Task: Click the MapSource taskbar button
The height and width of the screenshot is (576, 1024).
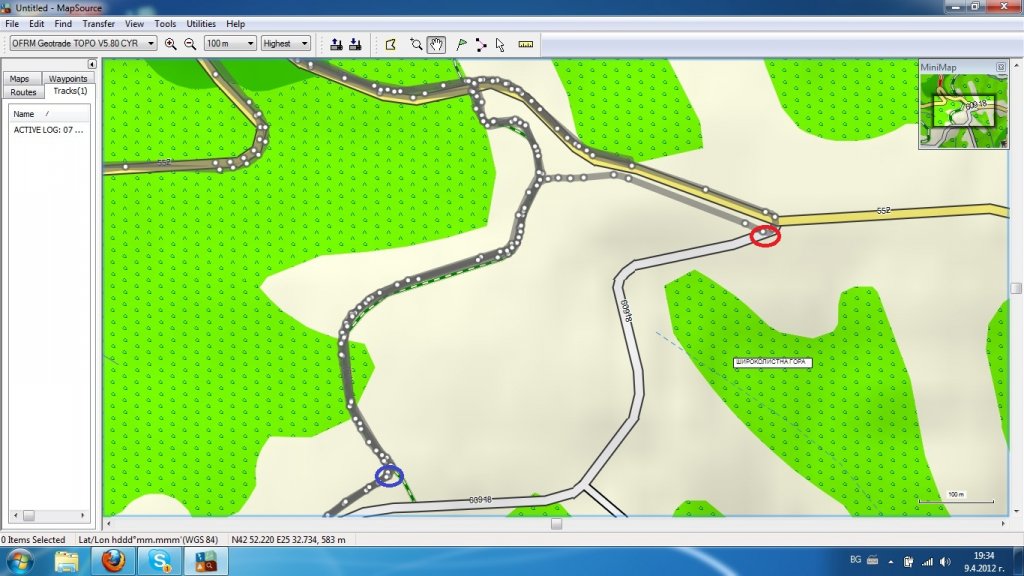Action: [x=206, y=562]
